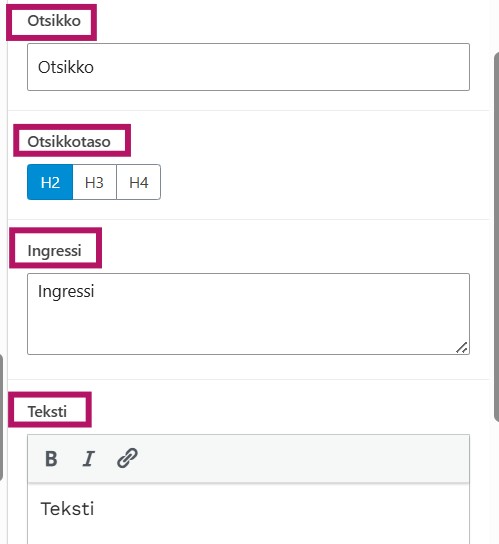
Task: Click the Ingressi text inside the textarea
Action: [66, 291]
